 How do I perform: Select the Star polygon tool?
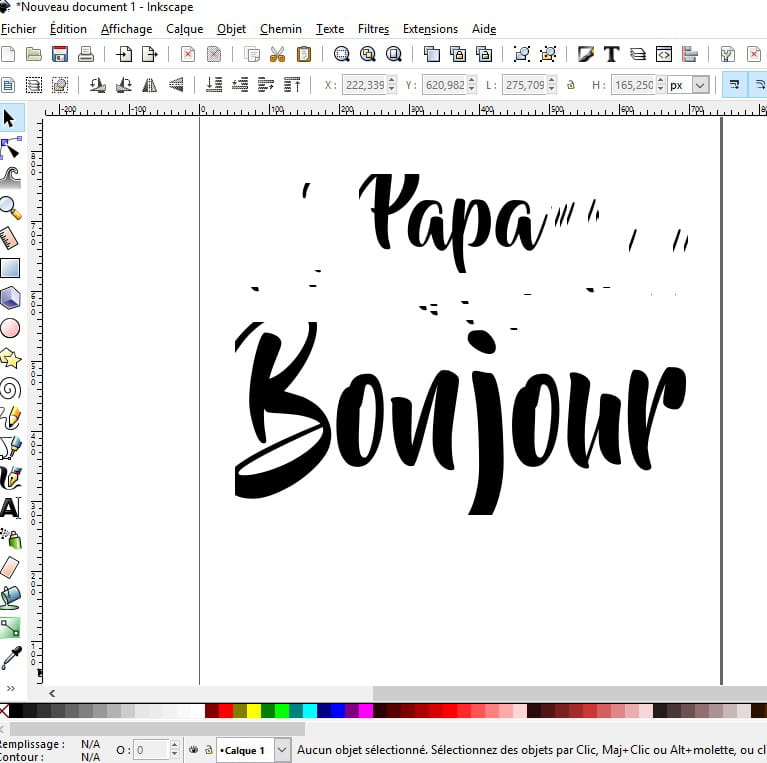click(10, 359)
